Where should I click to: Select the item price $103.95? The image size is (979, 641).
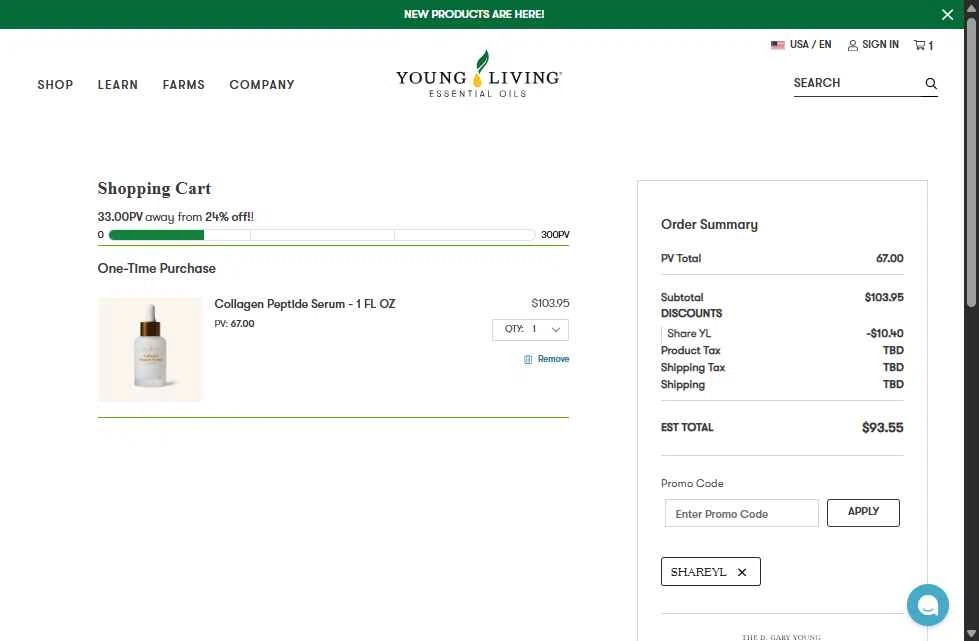550,303
